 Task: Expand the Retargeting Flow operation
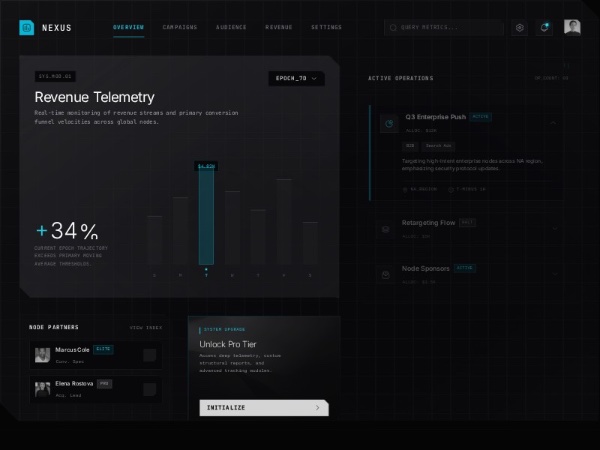pos(555,229)
